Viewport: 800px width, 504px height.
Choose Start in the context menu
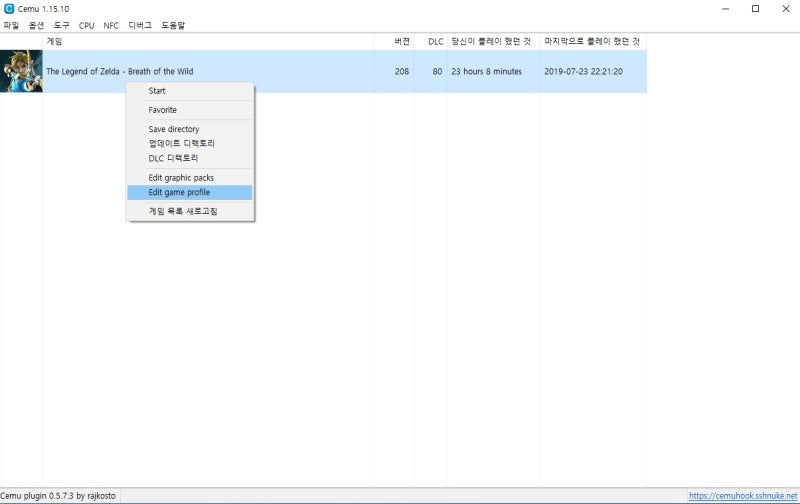[x=190, y=91]
